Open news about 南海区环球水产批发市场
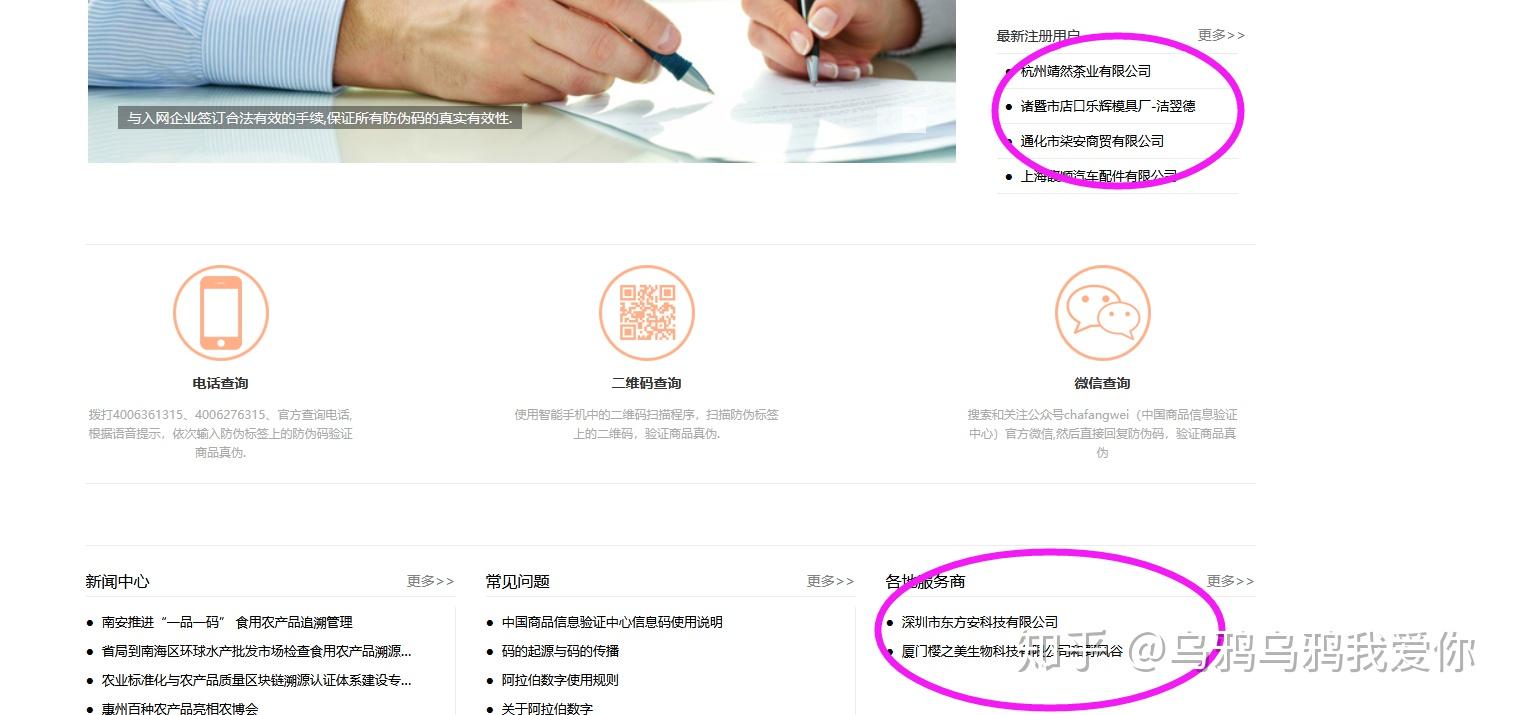Viewport: 1514px width, 715px height. tap(256, 651)
